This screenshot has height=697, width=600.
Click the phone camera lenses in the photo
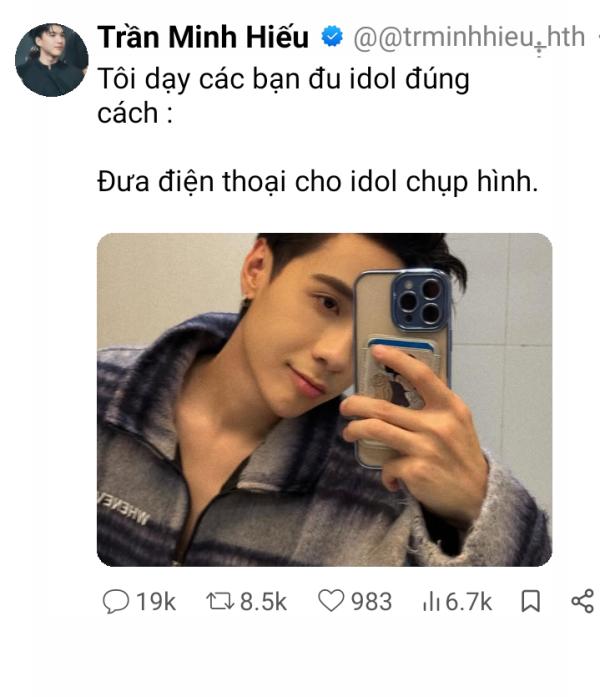pos(420,301)
